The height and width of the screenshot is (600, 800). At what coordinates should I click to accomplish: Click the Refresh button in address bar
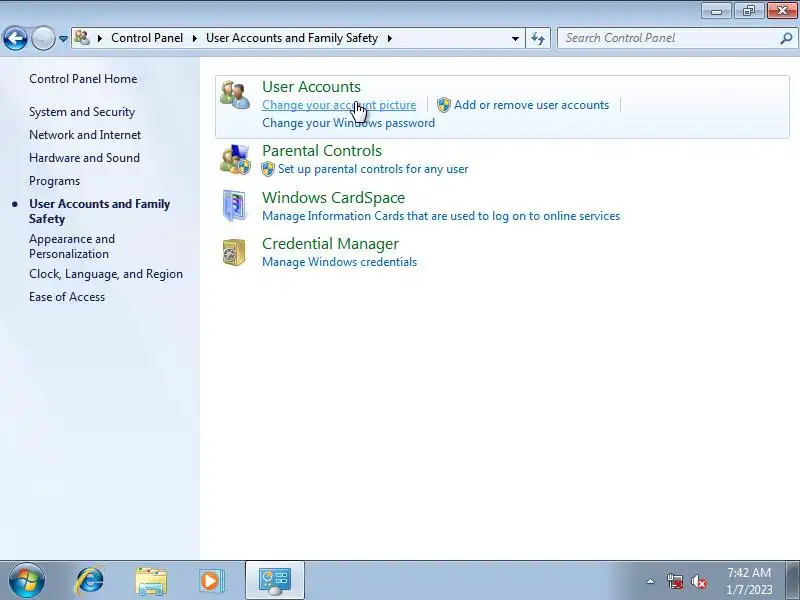[538, 38]
